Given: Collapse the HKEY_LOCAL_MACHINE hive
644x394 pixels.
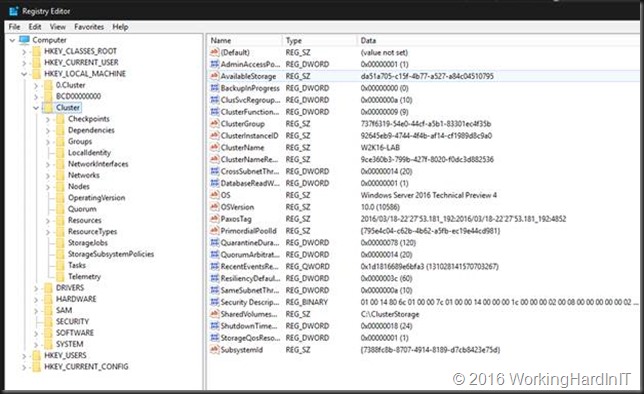Looking at the screenshot, I should coord(24,74).
